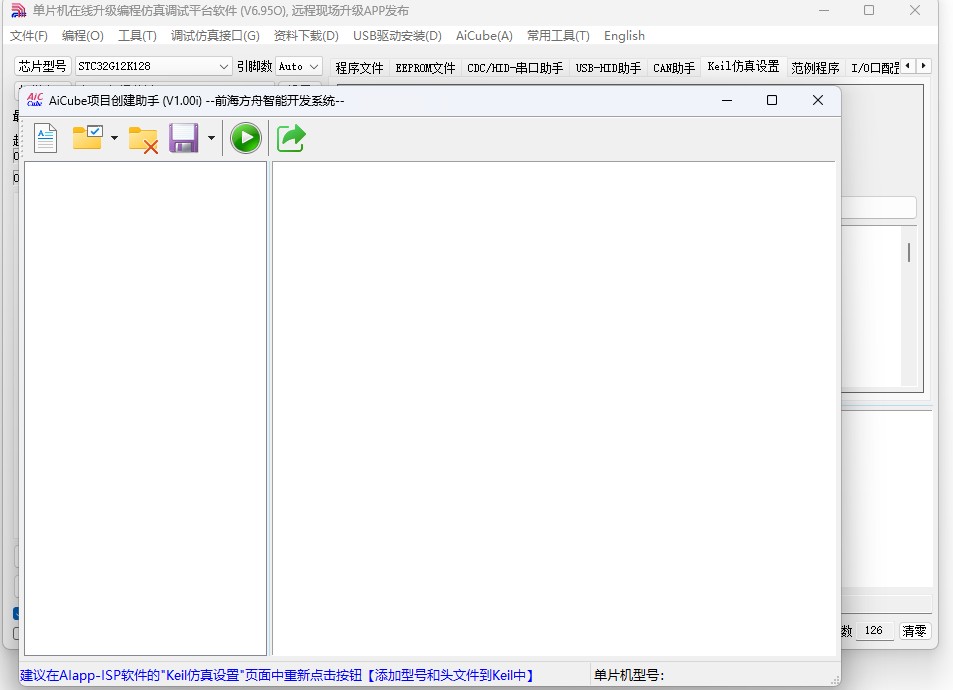Click the vertical scrollbar in main window right panel
The width and height of the screenshot is (953, 690).
(909, 307)
